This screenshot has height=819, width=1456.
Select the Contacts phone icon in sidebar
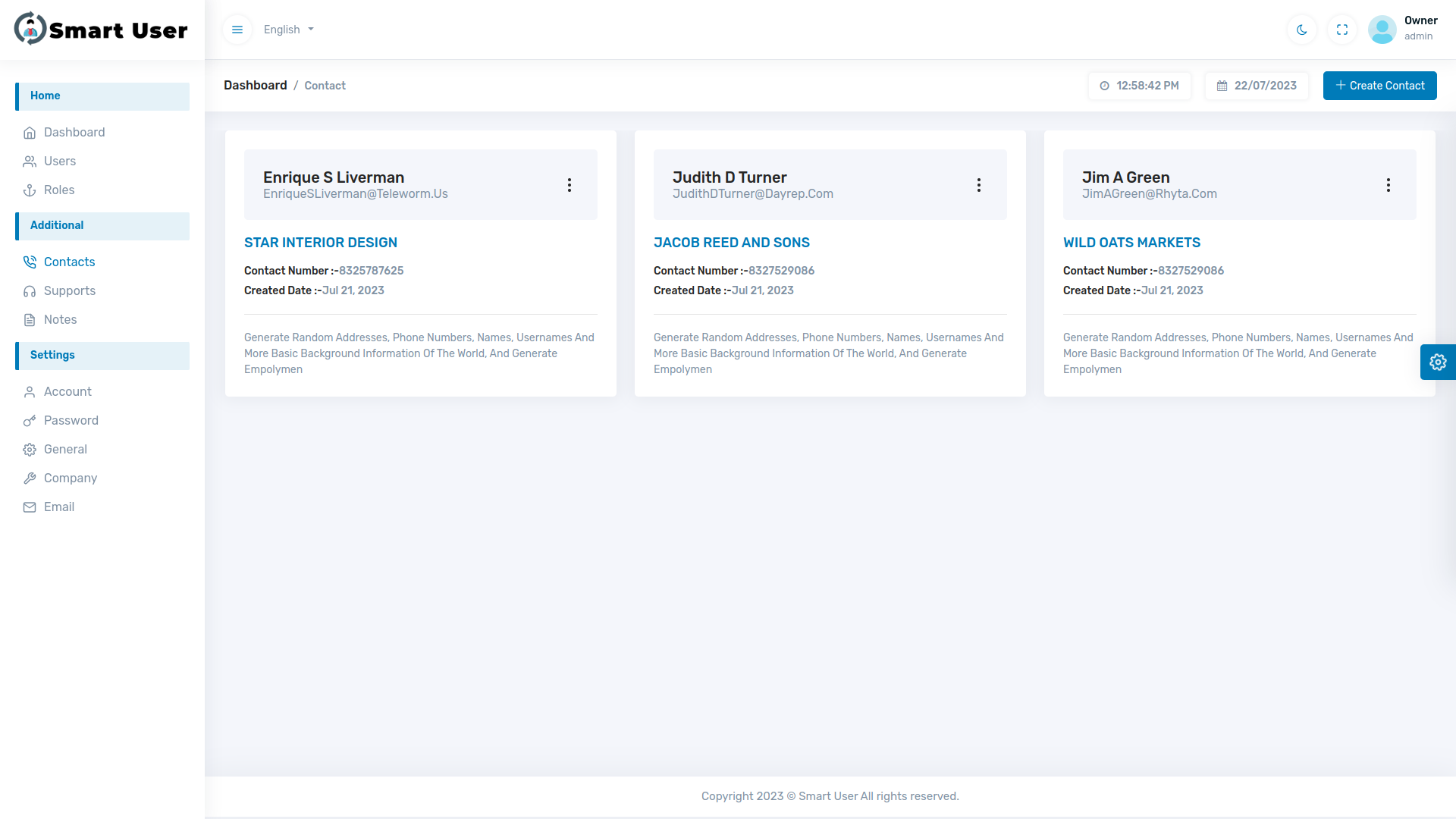coord(30,262)
